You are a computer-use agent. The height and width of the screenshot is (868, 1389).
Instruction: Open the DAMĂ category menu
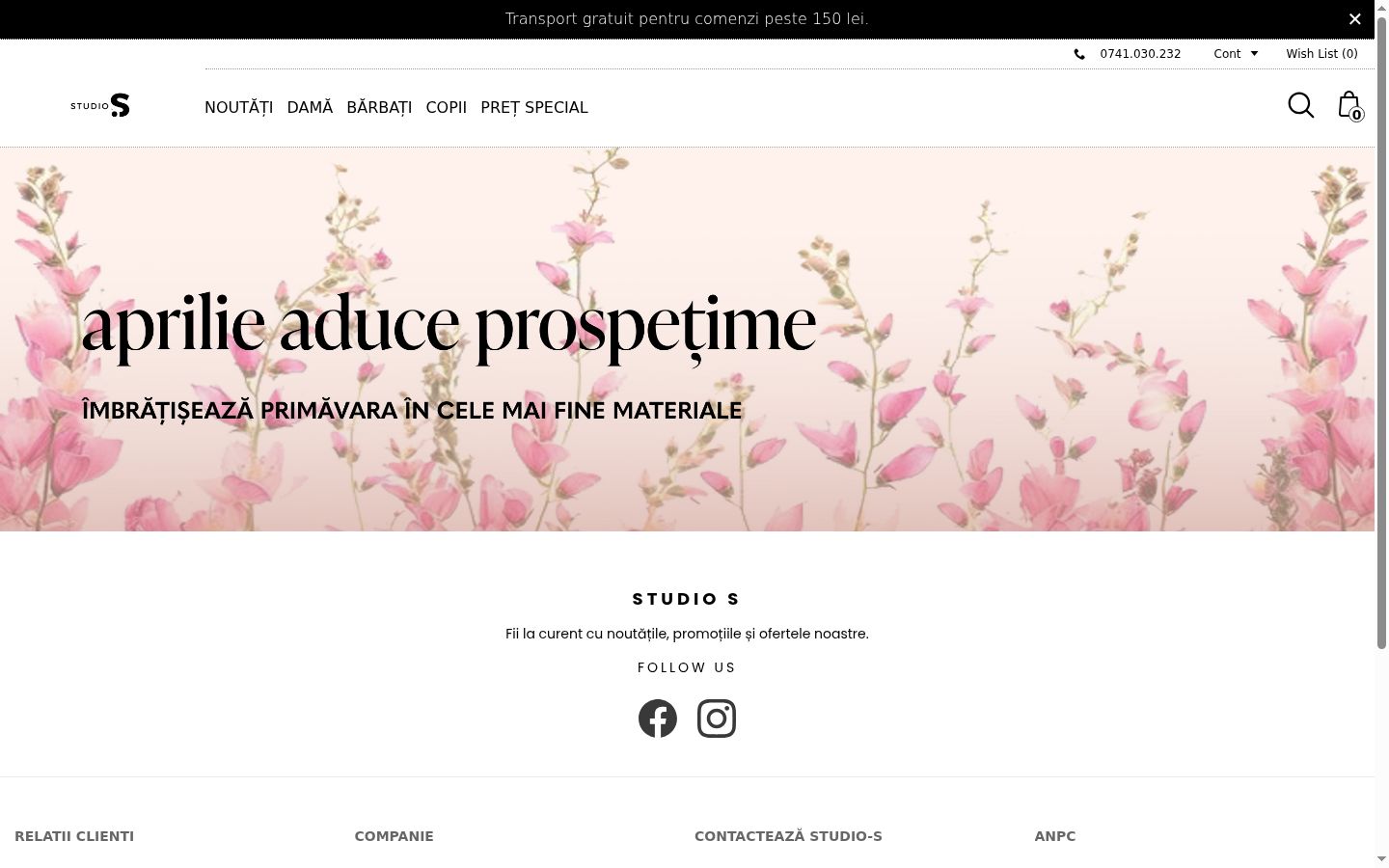(310, 107)
